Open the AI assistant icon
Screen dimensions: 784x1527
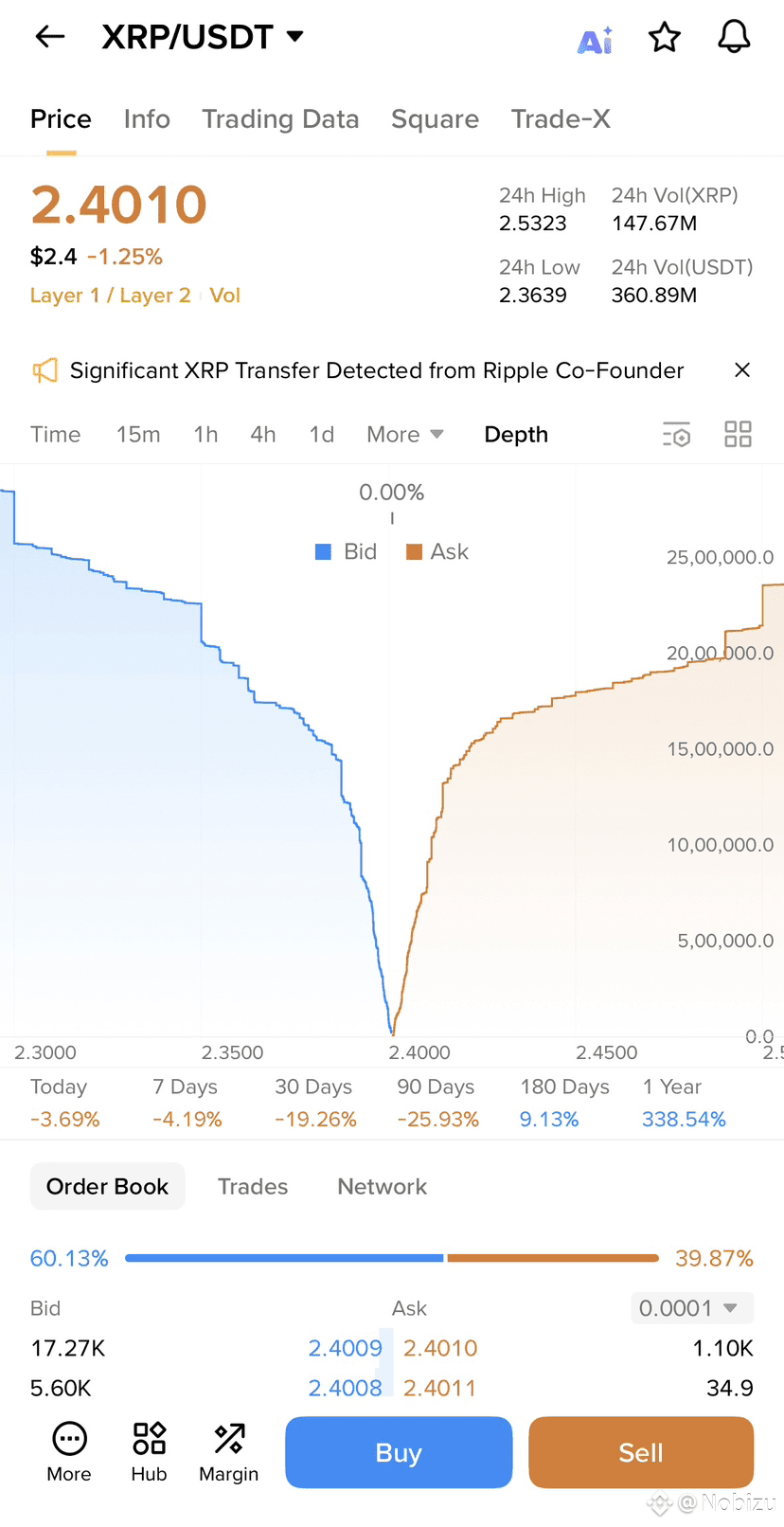point(596,41)
